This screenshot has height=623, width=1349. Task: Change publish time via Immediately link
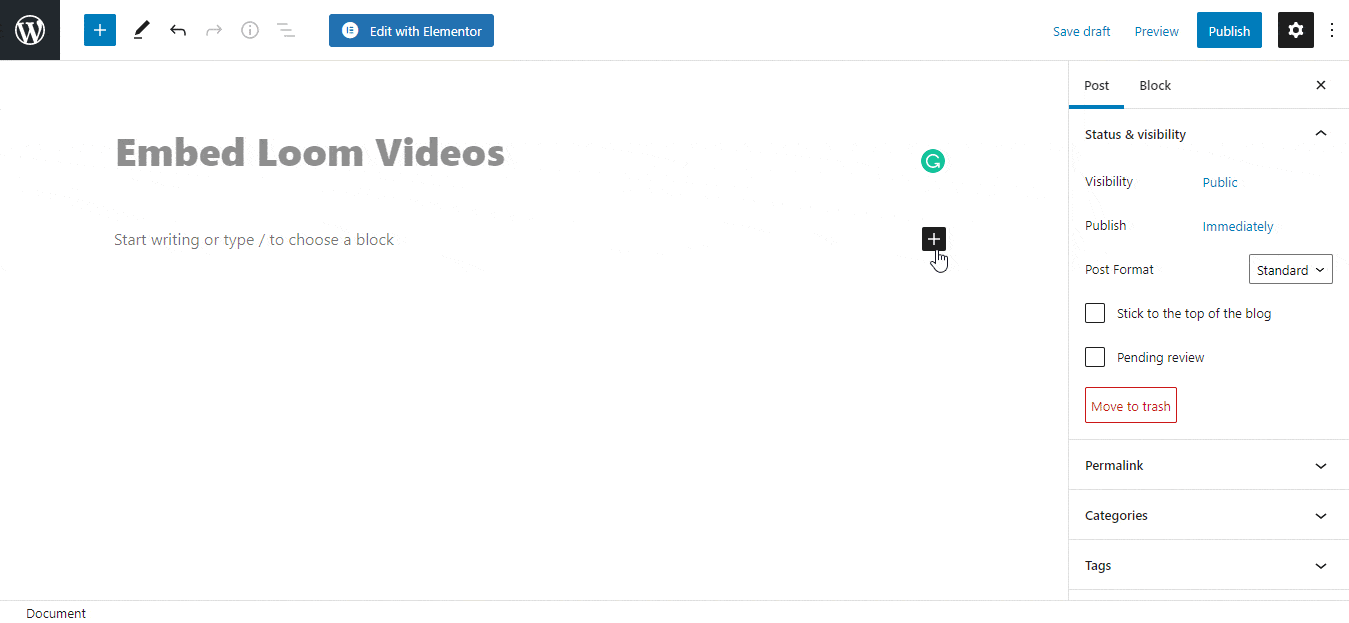pos(1238,227)
